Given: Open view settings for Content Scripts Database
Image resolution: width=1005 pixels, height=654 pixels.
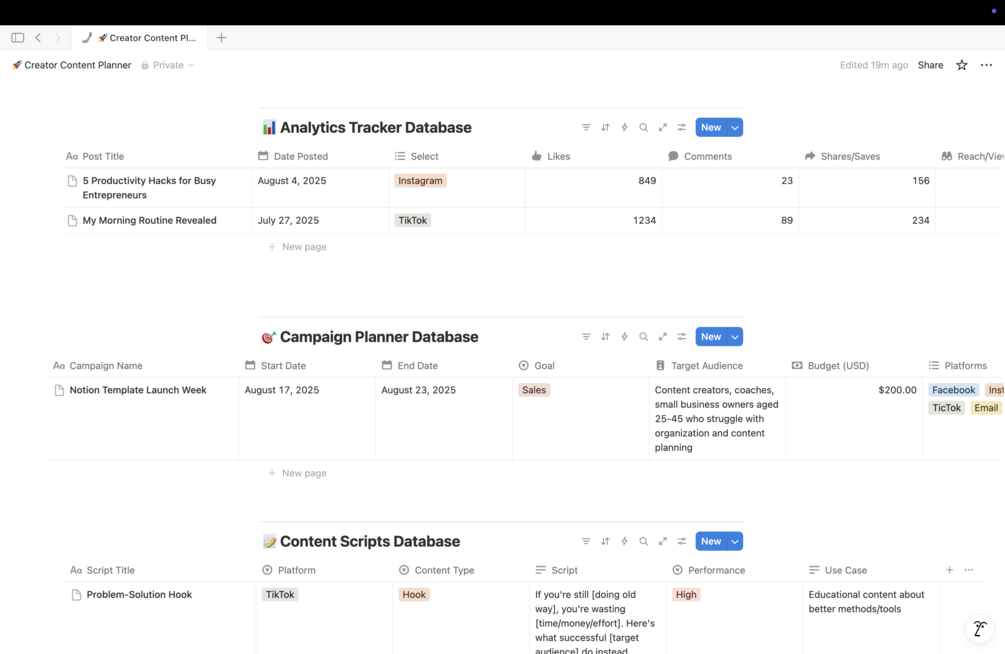Looking at the screenshot, I should (x=682, y=542).
